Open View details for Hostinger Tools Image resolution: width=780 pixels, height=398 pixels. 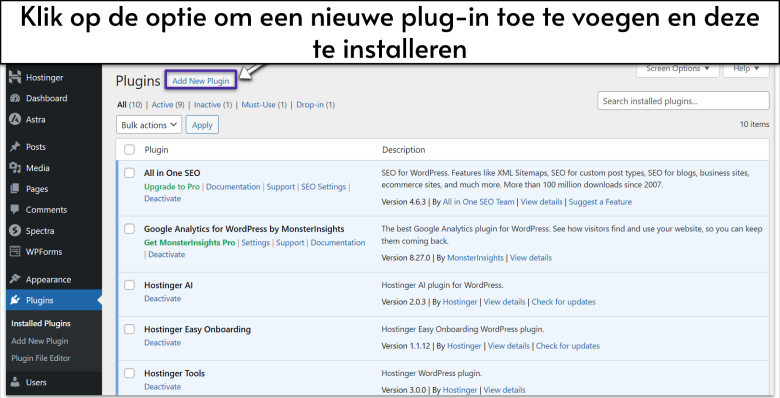click(504, 390)
